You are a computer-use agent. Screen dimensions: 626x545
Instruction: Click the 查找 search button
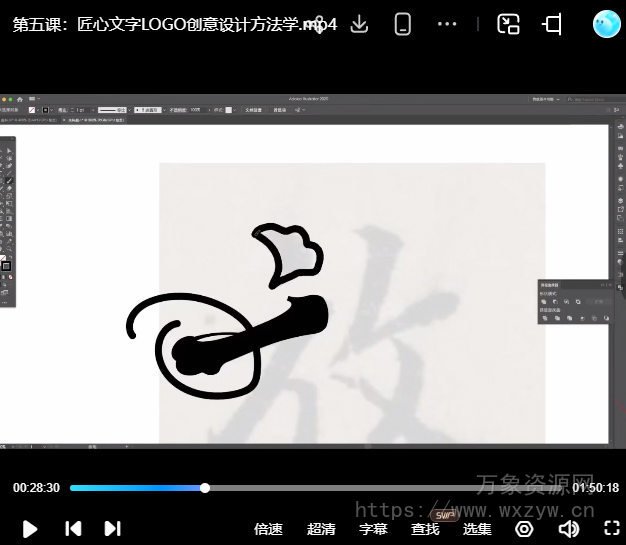[x=425, y=529]
